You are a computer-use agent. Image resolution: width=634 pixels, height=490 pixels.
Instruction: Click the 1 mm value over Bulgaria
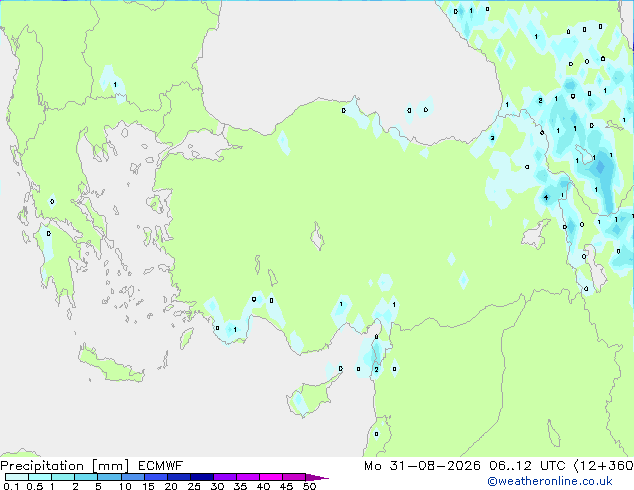pyautogui.click(x=115, y=85)
